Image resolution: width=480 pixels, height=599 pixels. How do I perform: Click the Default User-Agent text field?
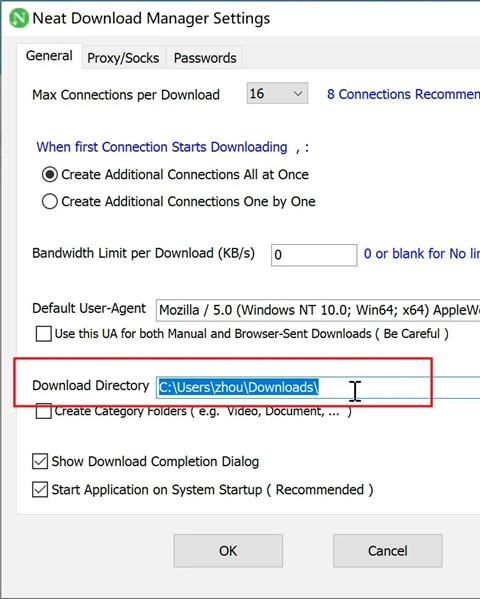[x=318, y=310]
